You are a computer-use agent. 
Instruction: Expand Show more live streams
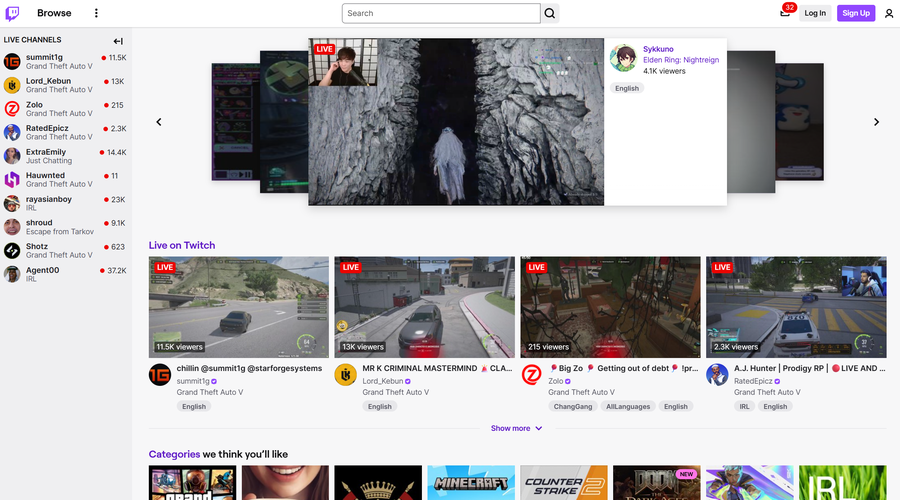(x=516, y=428)
